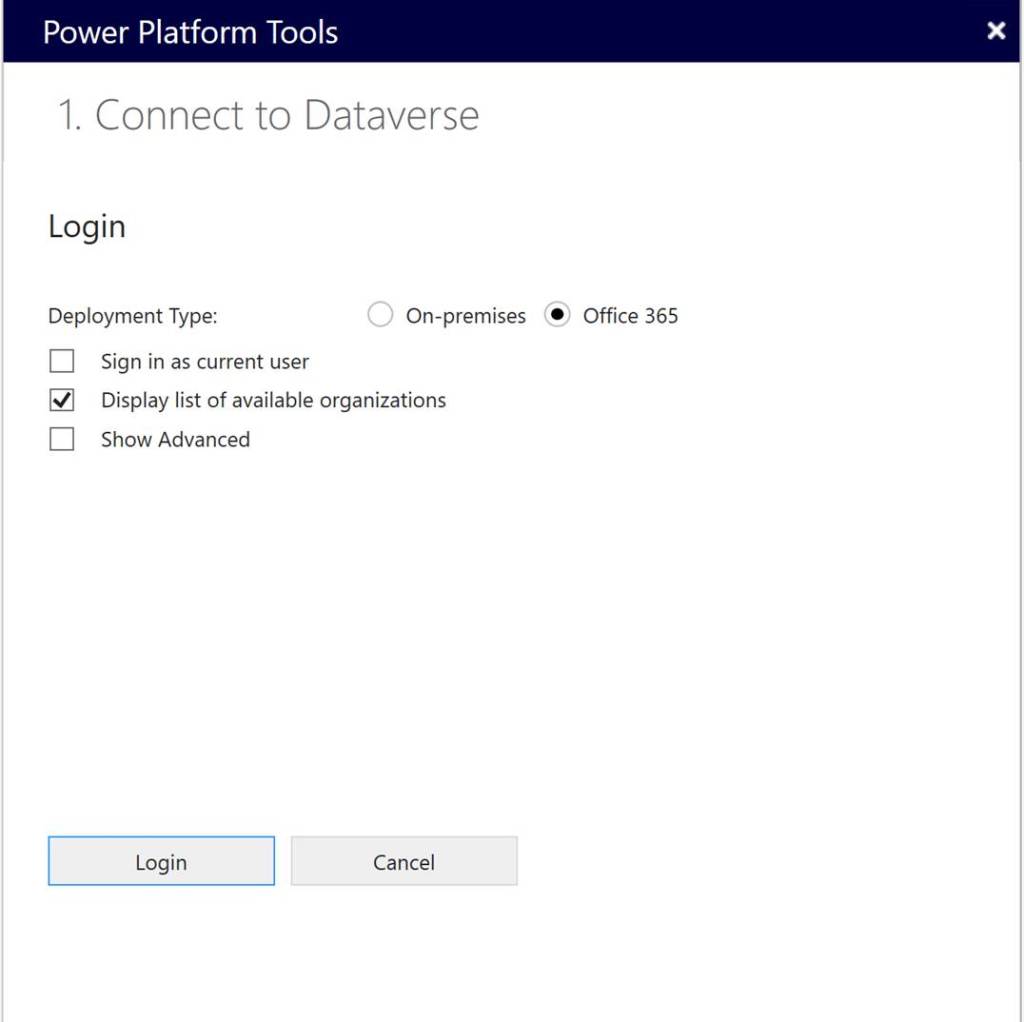The height and width of the screenshot is (1022, 1024).
Task: Uncheck Display list of available organizations
Action: 62,401
